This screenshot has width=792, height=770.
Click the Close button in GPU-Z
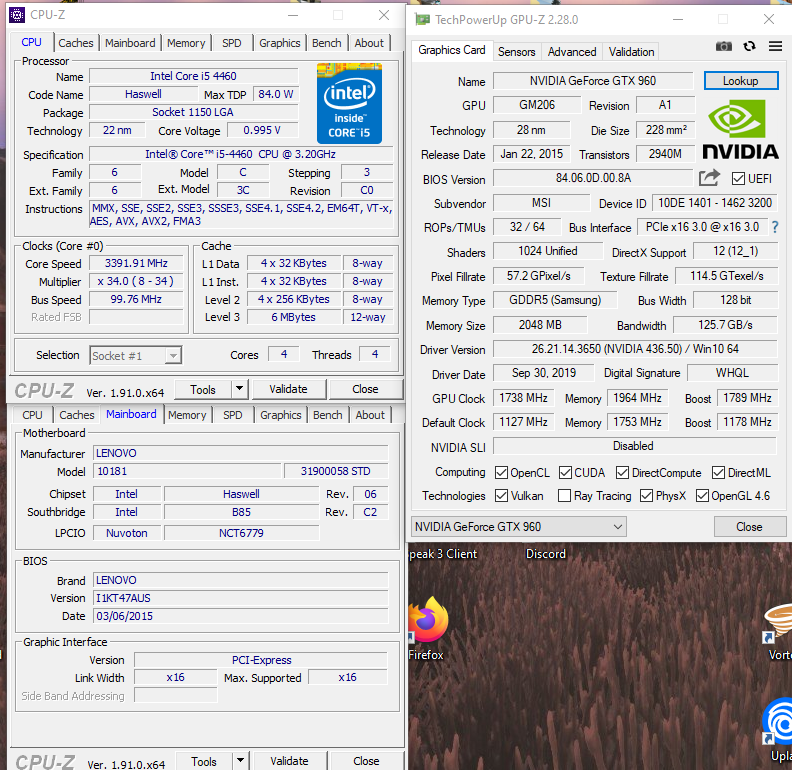tap(750, 526)
